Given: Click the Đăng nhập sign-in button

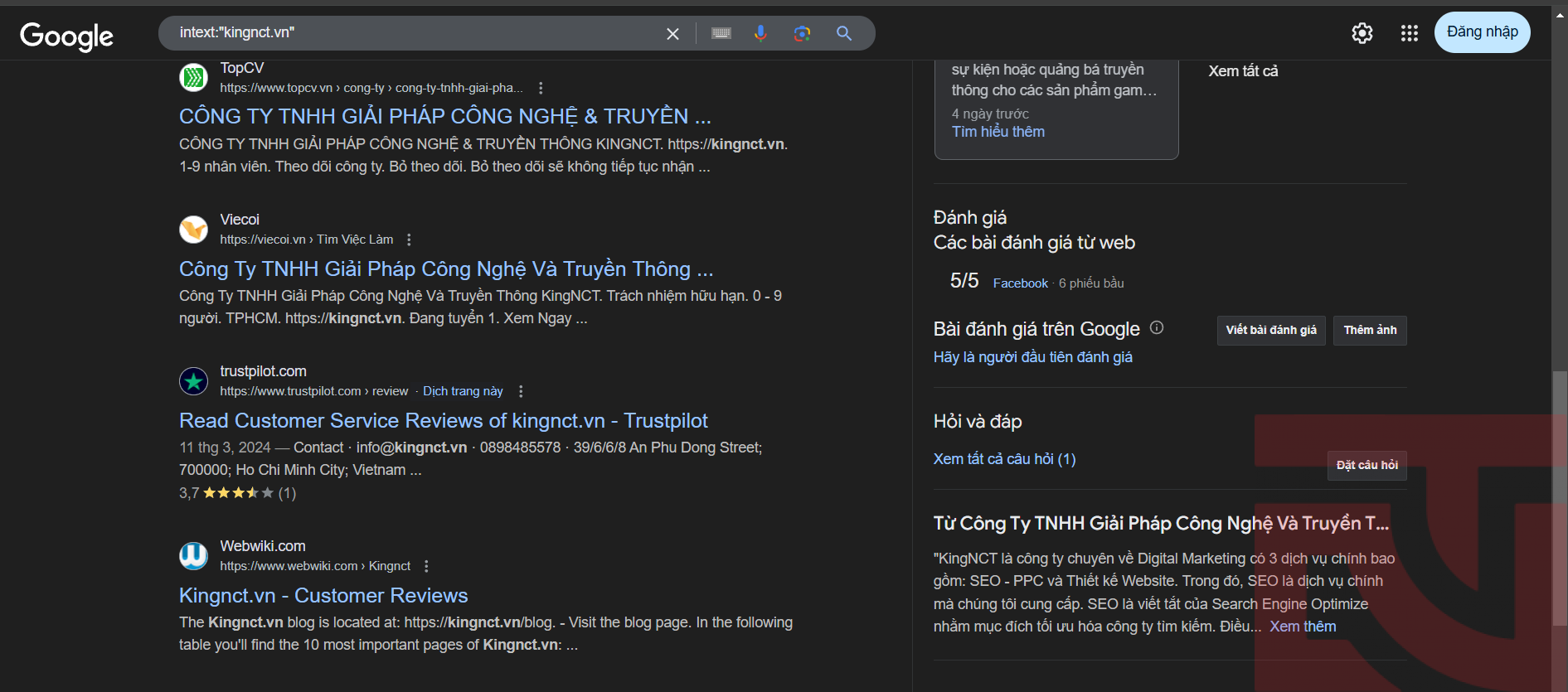Looking at the screenshot, I should pyautogui.click(x=1483, y=32).
